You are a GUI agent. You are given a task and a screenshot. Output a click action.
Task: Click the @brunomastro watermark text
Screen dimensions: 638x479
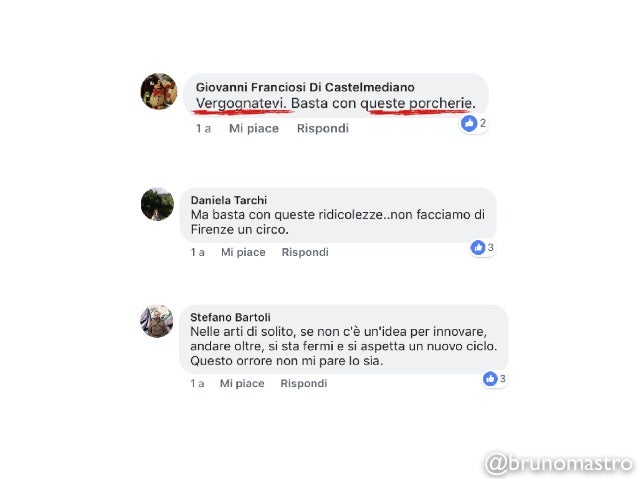559,464
